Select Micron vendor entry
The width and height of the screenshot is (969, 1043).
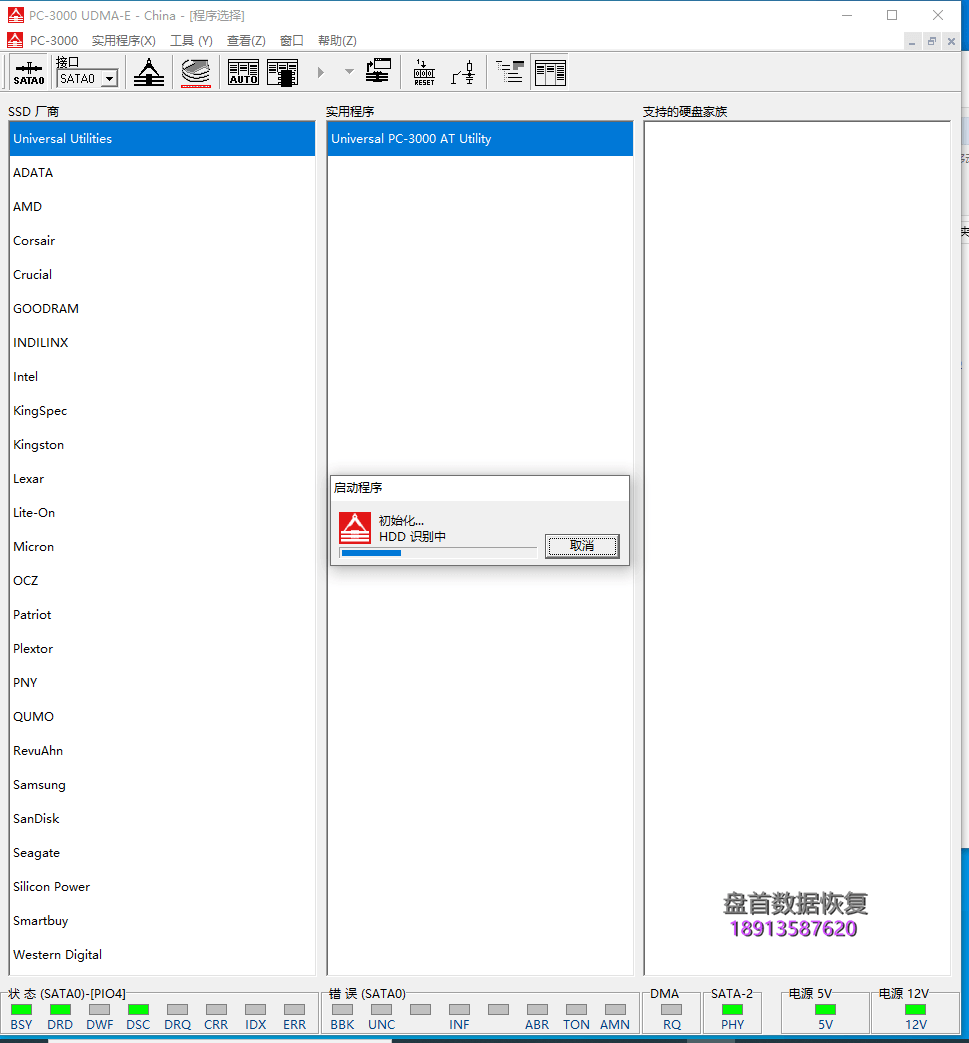(162, 546)
